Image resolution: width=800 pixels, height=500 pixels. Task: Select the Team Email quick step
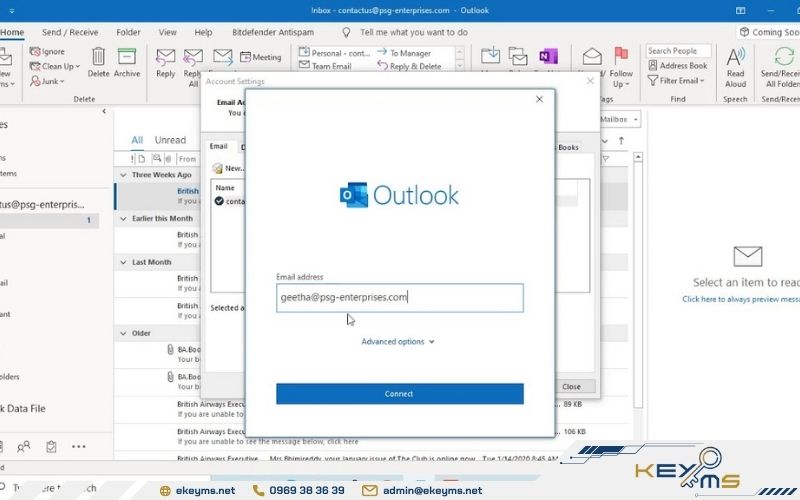point(326,66)
